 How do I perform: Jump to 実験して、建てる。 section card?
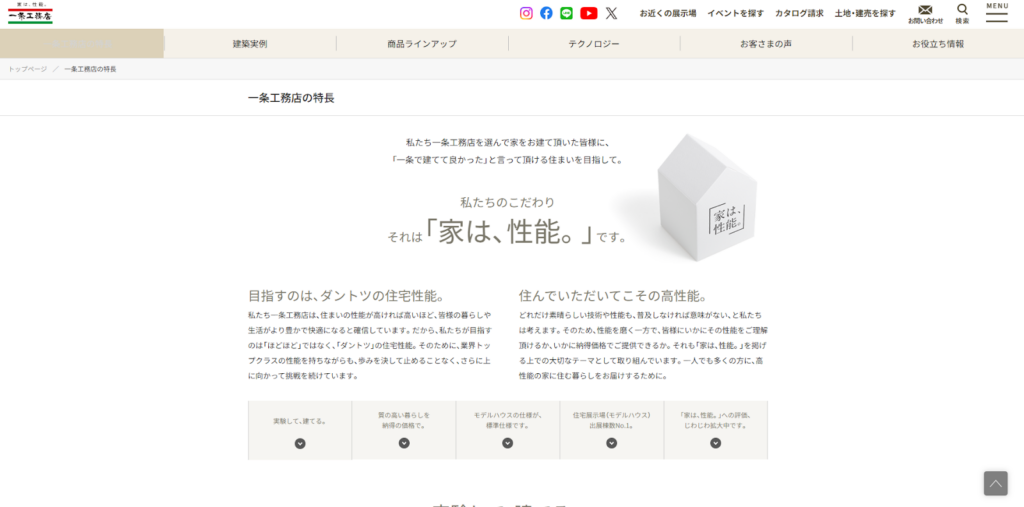[300, 431]
